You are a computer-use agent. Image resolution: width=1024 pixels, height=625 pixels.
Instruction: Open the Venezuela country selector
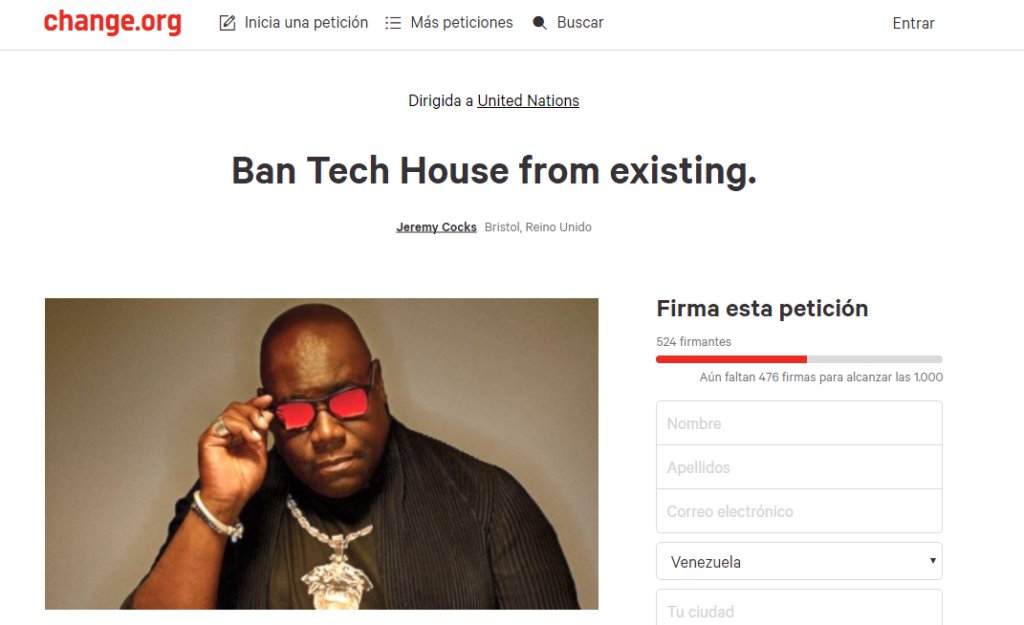[x=799, y=561]
